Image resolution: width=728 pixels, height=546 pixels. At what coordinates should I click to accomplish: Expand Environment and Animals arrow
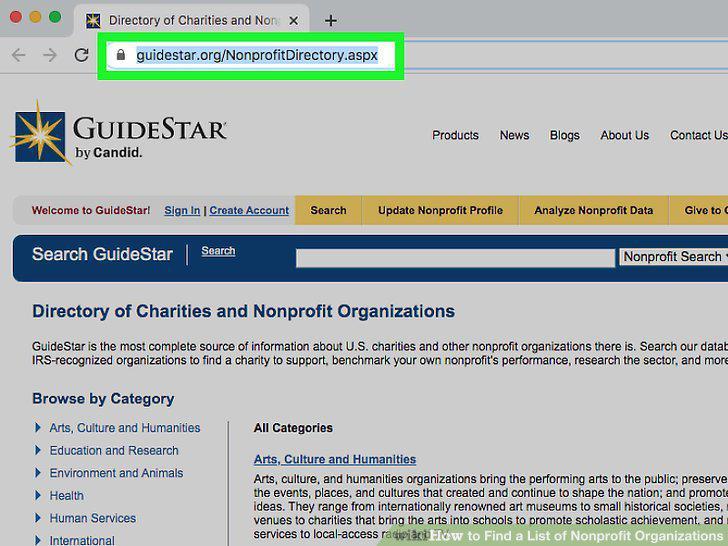tap(38, 473)
